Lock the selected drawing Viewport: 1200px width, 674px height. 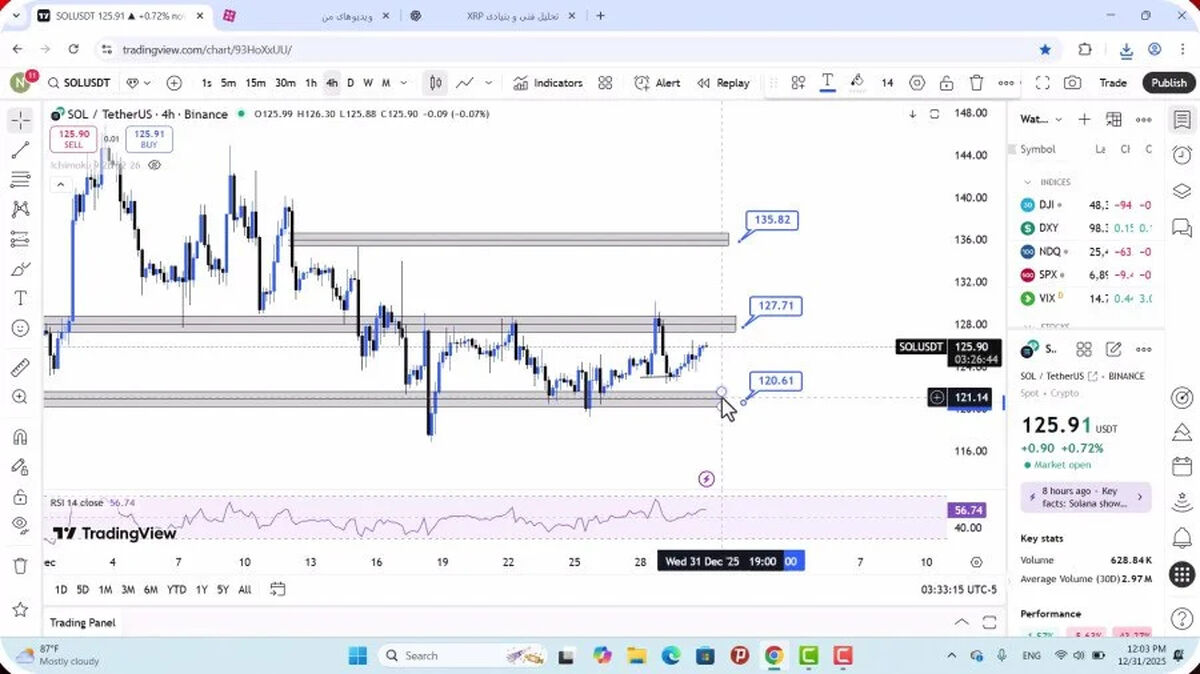[x=946, y=83]
